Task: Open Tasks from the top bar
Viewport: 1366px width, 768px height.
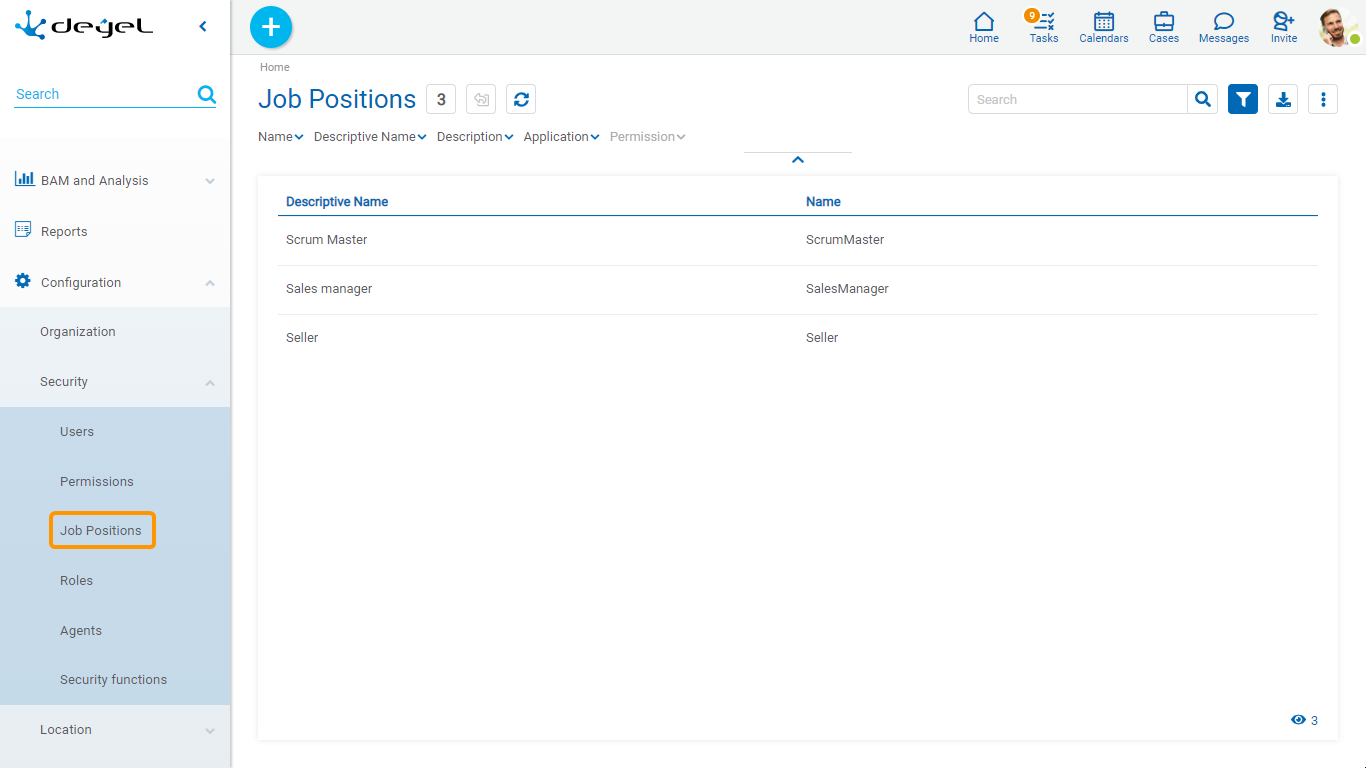Action: (x=1044, y=27)
